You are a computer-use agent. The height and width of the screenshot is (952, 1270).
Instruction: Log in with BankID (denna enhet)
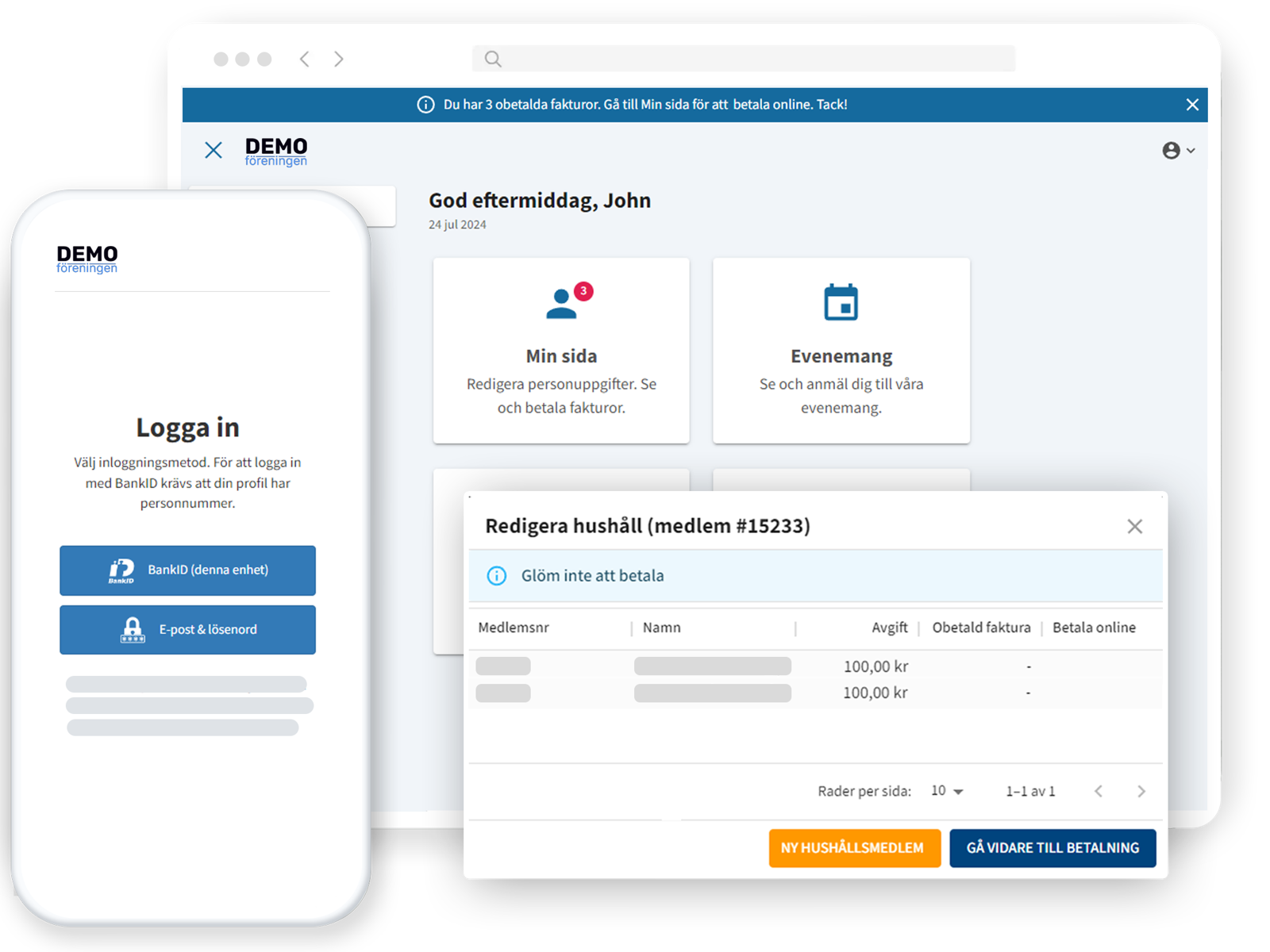pos(188,570)
